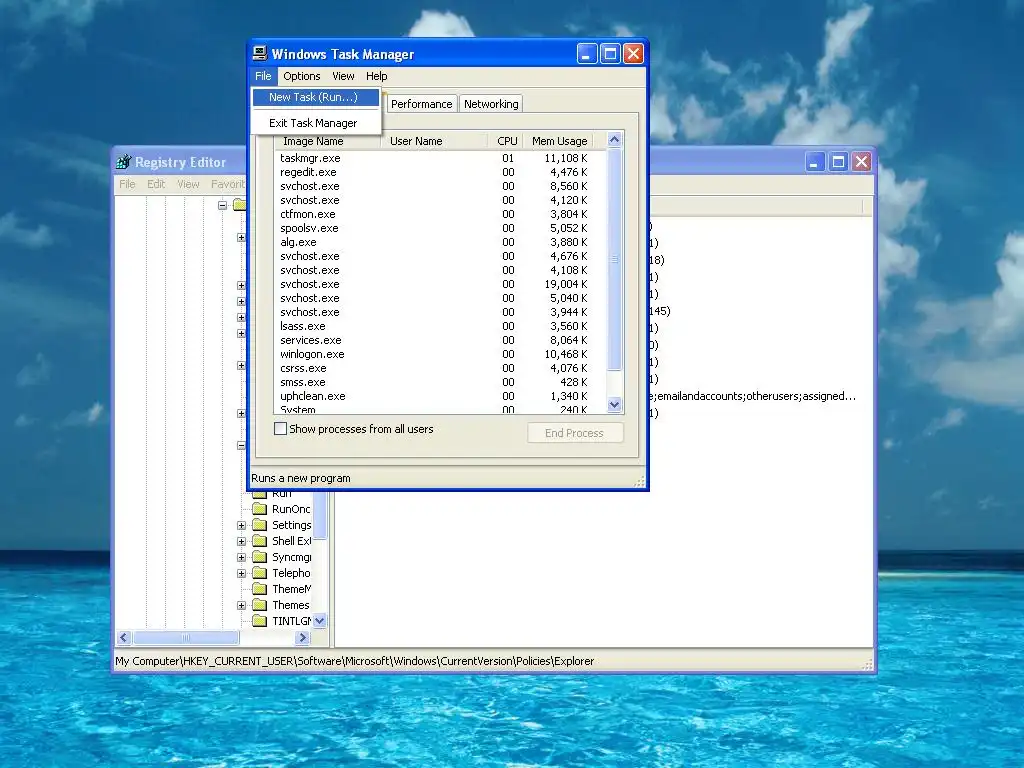This screenshot has width=1024, height=768.
Task: Open Registry Editor View menu
Action: 188,184
